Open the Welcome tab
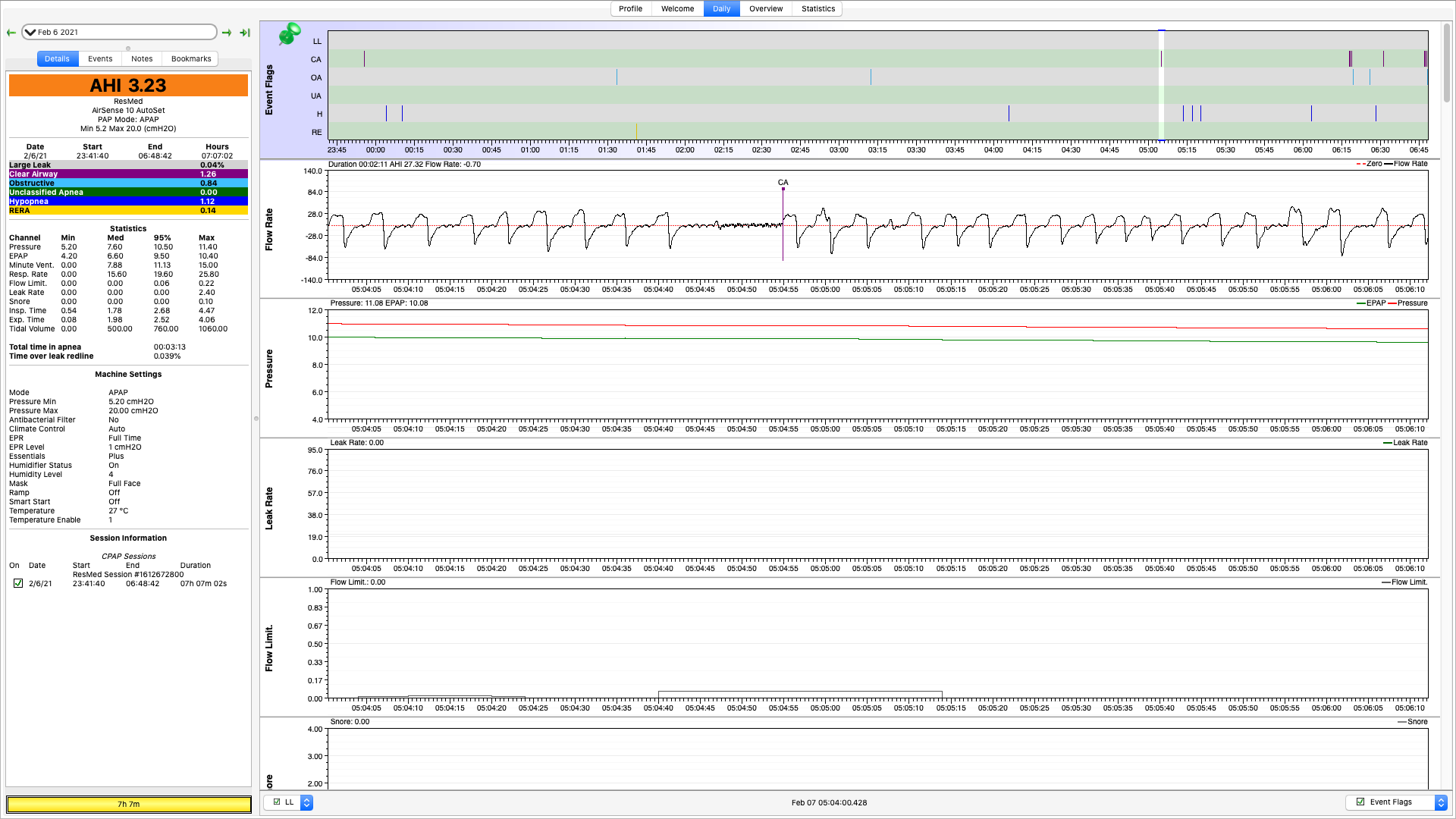The image size is (1456, 819). pyautogui.click(x=677, y=9)
